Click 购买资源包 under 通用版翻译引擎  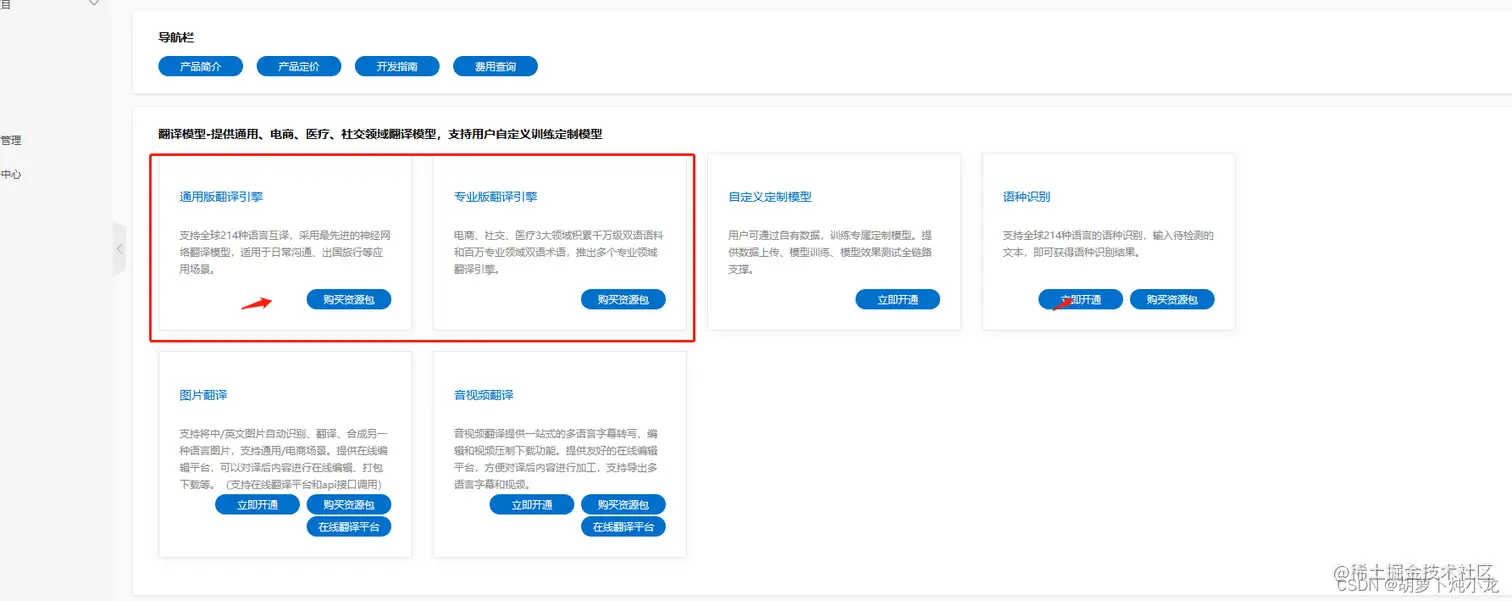349,299
